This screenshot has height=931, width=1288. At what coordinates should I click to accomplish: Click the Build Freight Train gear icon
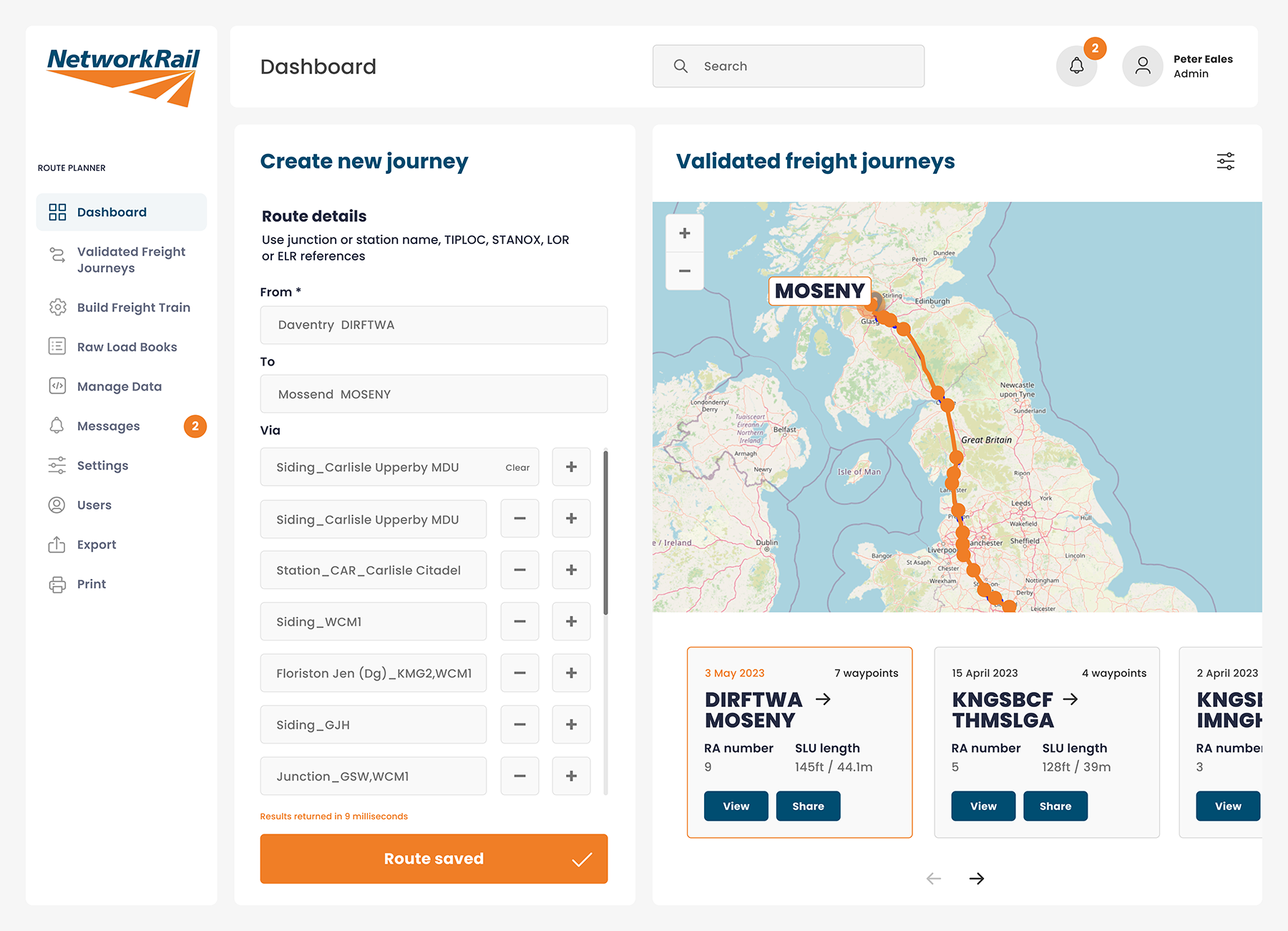(x=57, y=307)
